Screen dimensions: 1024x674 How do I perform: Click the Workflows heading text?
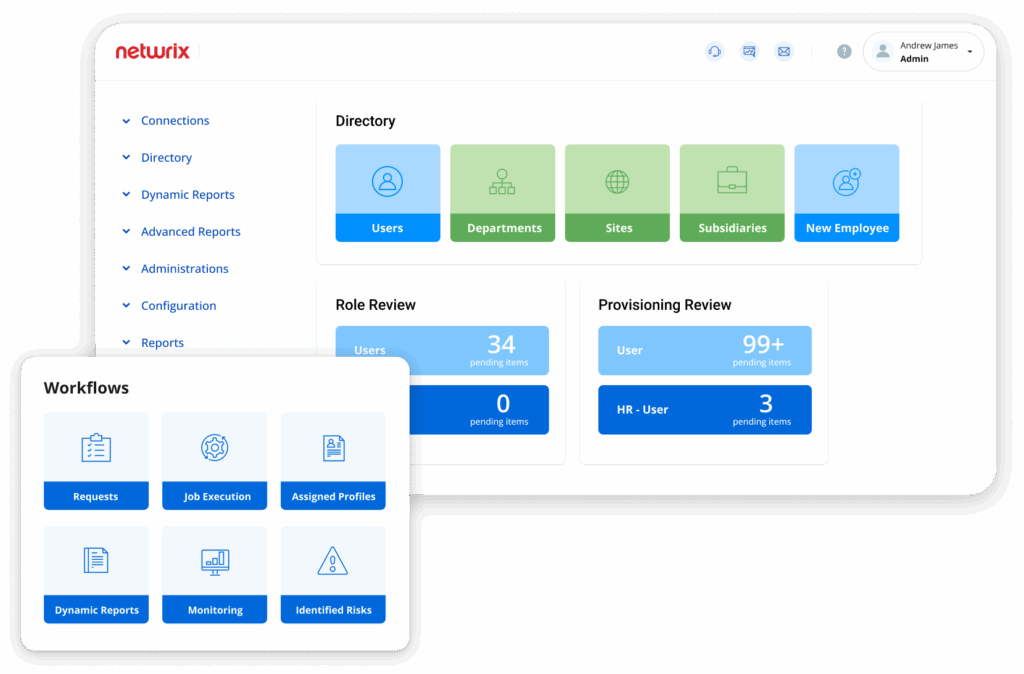coord(86,388)
